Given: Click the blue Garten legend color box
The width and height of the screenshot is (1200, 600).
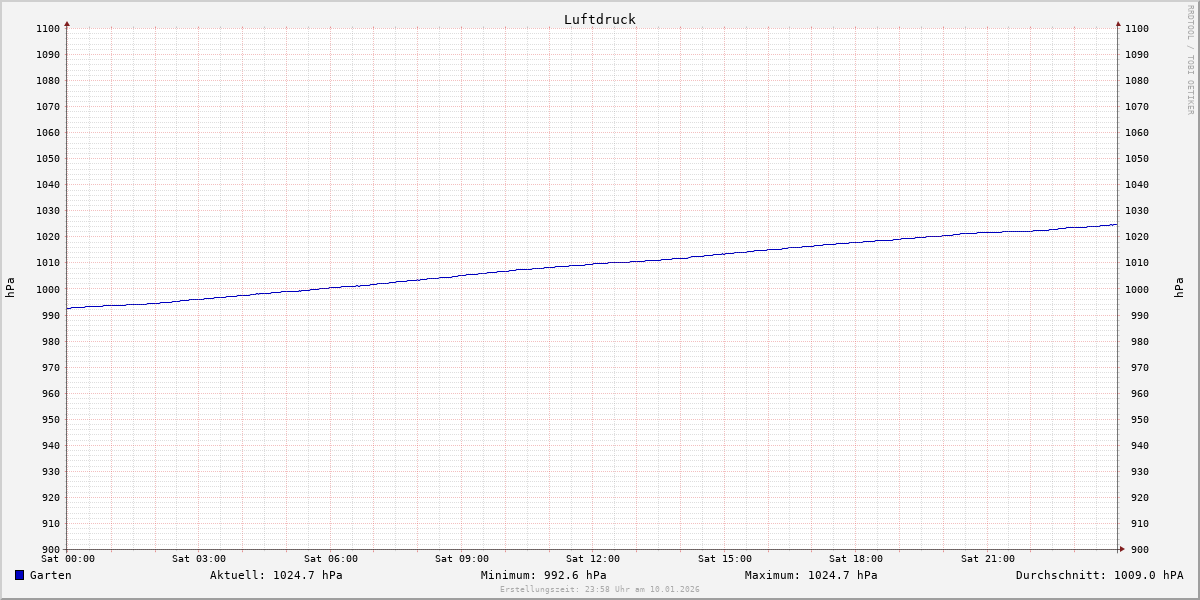Looking at the screenshot, I should [x=19, y=575].
